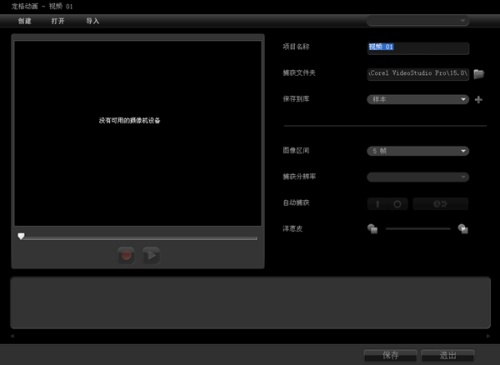
Task: Click the 洋葱皮 label
Action: (x=293, y=229)
